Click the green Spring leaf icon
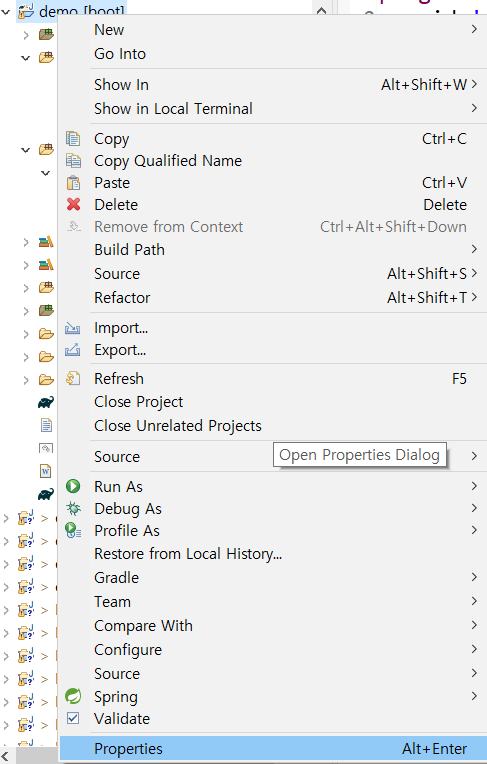The height and width of the screenshot is (764, 487). click(x=73, y=696)
